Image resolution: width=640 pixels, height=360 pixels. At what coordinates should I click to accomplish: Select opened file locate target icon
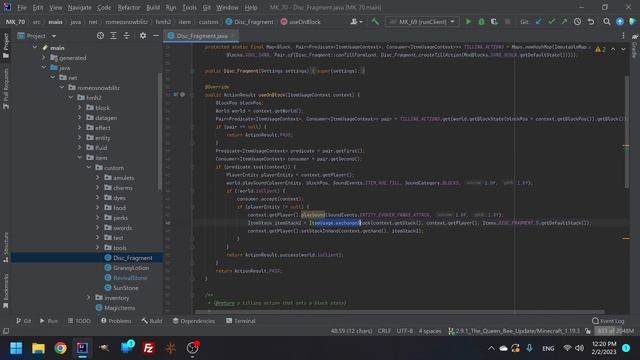tap(100, 36)
